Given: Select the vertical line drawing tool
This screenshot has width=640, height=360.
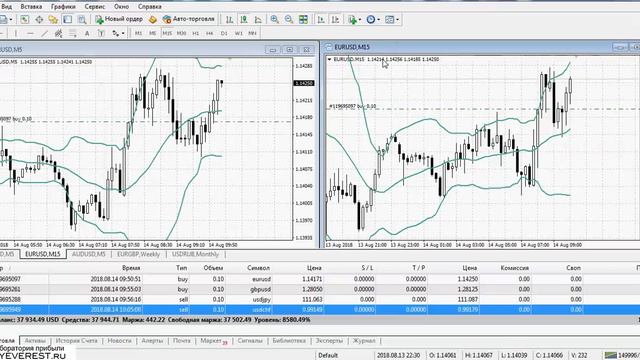Looking at the screenshot, I should 16,33.
